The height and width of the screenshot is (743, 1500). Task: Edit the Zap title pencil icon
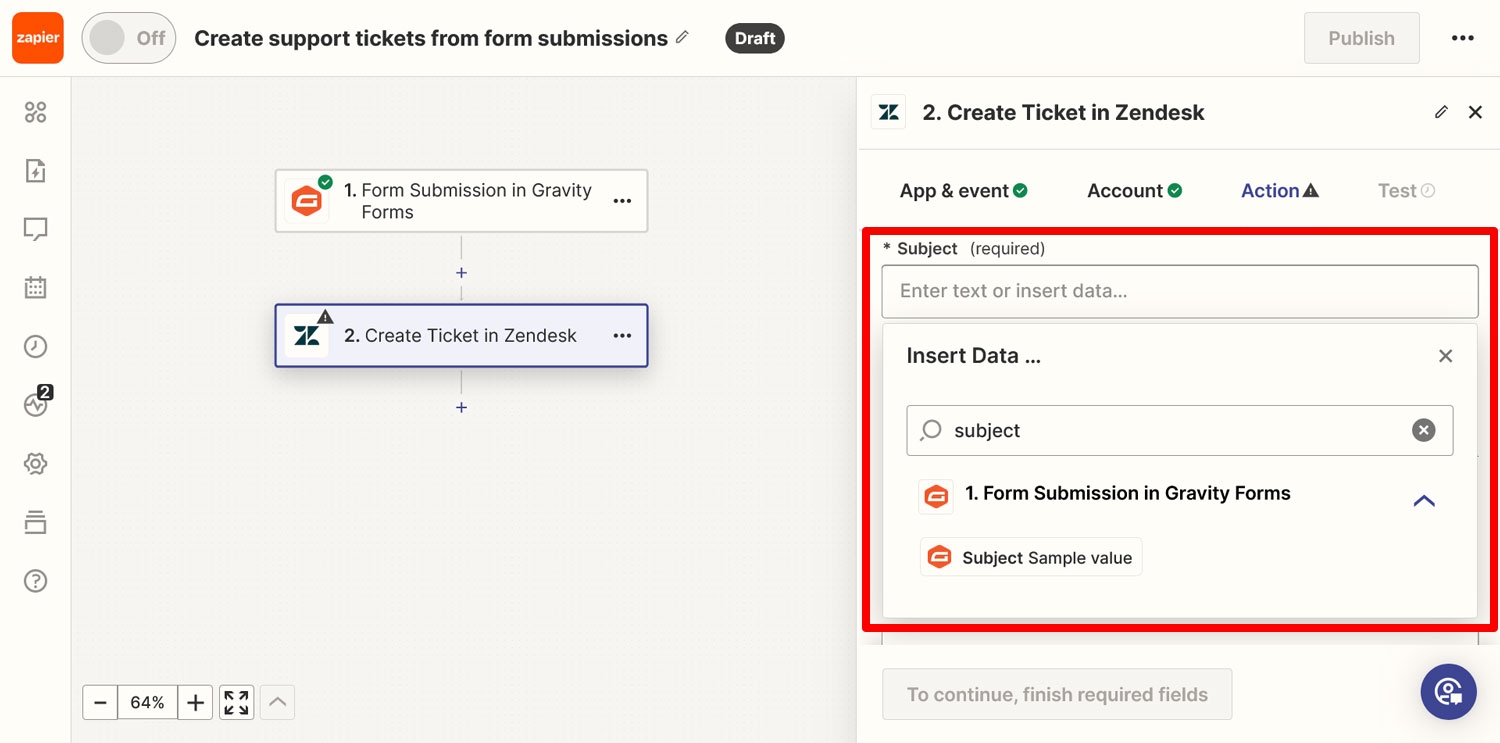(x=682, y=37)
